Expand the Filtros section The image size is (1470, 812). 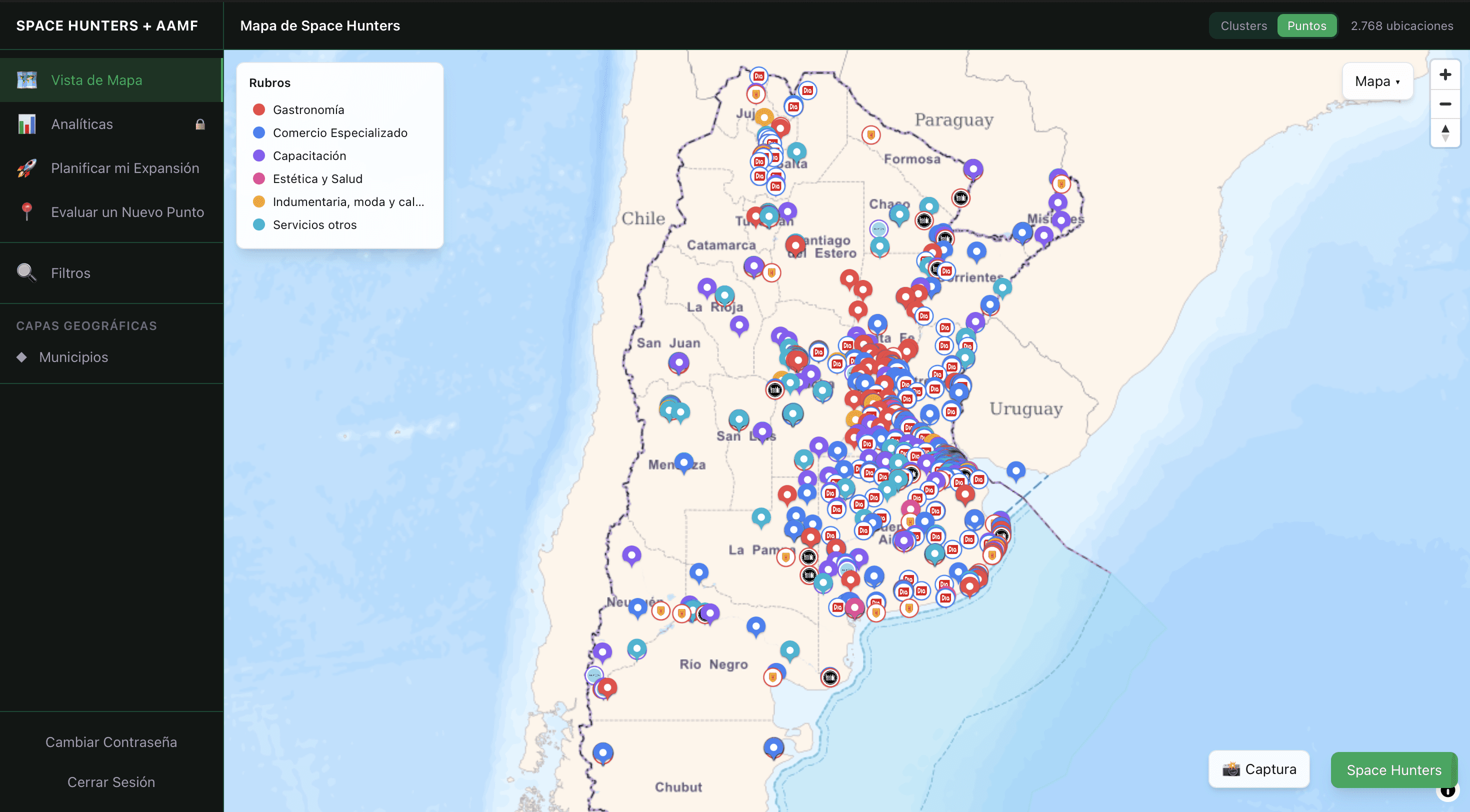click(x=71, y=273)
